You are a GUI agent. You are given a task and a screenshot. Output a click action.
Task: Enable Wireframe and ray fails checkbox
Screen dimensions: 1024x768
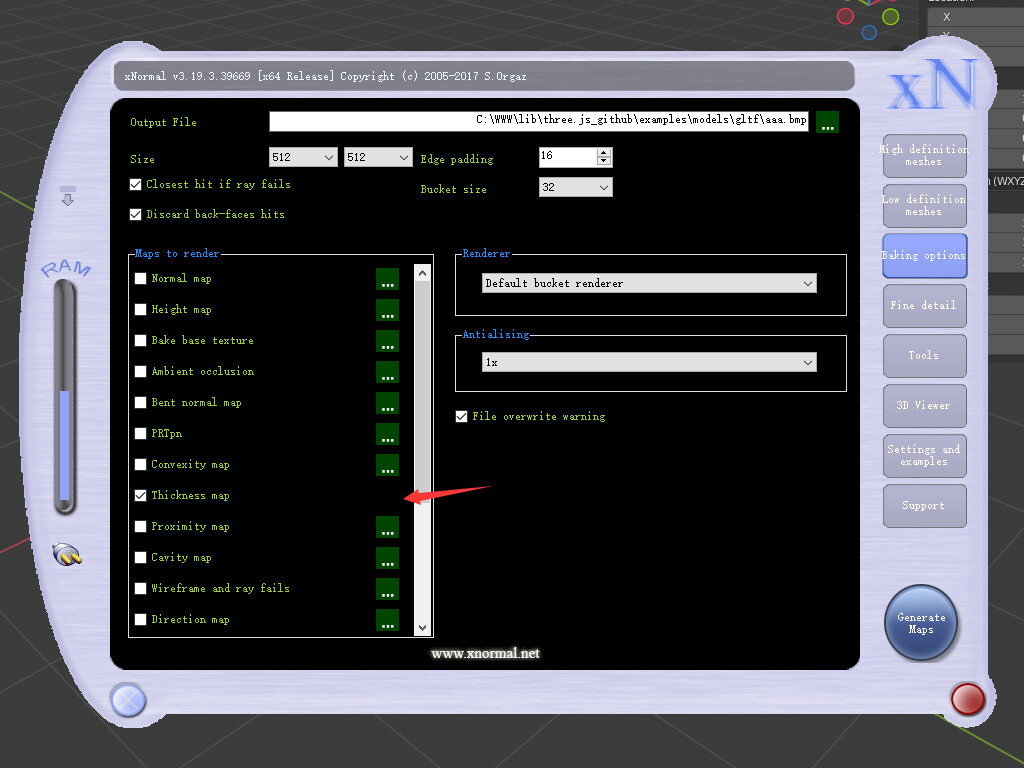140,589
